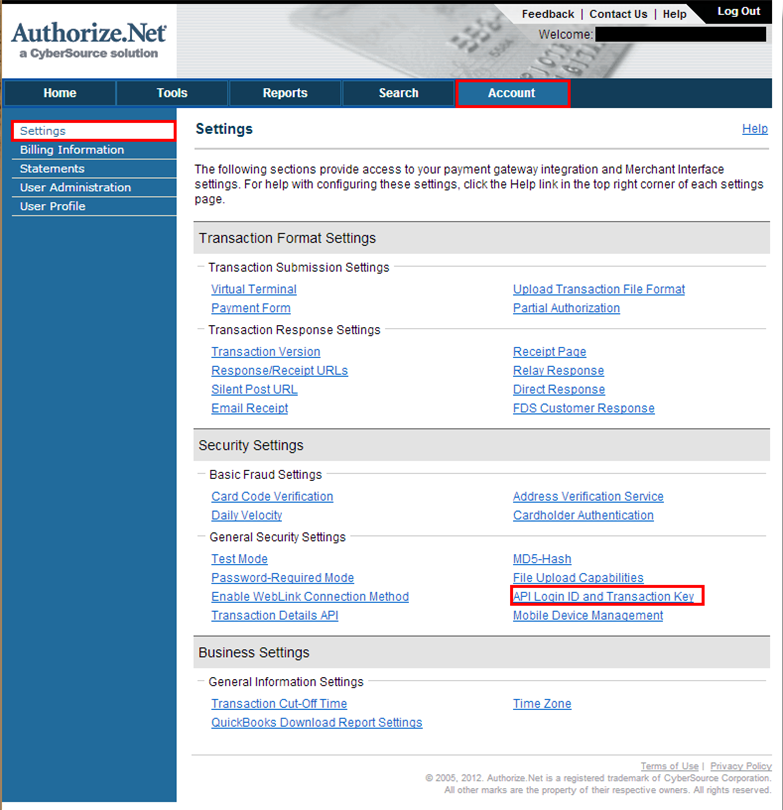Click the Transaction Submission Settings label

299,268
